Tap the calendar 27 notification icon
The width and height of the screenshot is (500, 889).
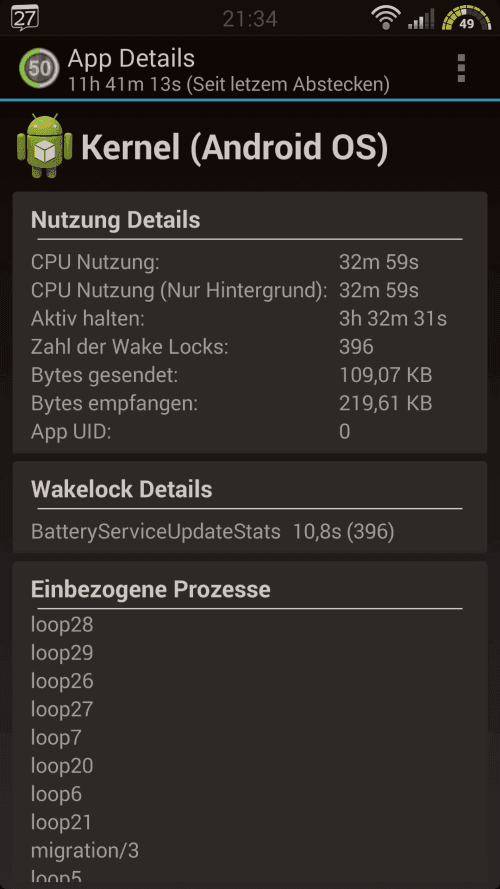25,18
